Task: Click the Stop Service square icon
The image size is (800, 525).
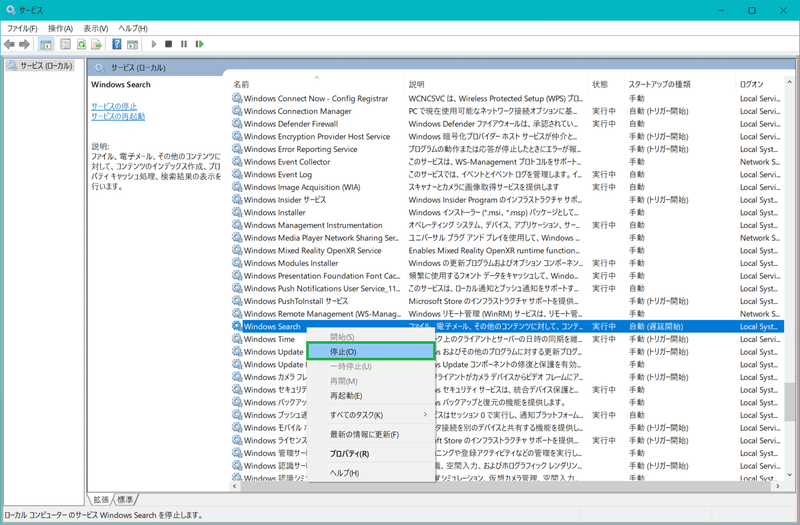Action: tap(168, 44)
